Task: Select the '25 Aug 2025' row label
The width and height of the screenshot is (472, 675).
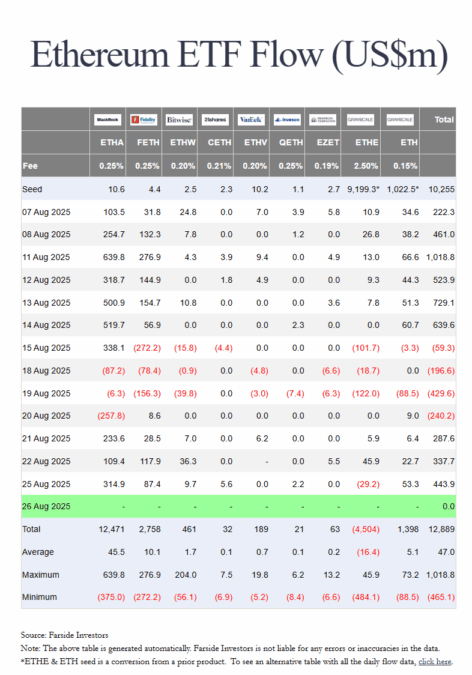Action: 46,485
